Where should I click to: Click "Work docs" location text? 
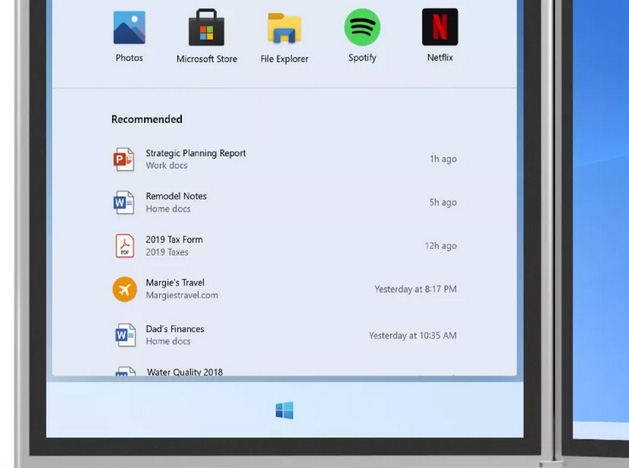click(166, 165)
